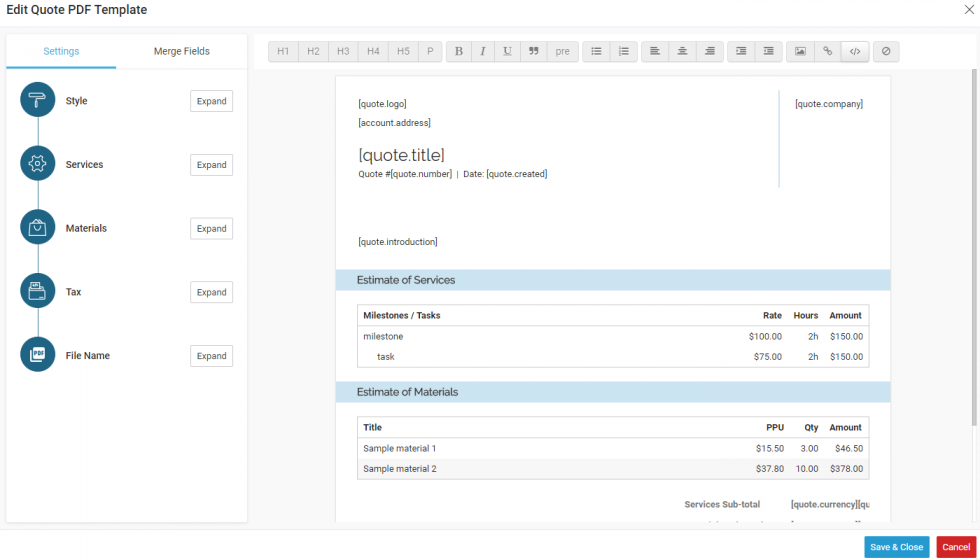The height and width of the screenshot is (560, 980).
Task: Expand the Services settings section
Action: point(211,165)
